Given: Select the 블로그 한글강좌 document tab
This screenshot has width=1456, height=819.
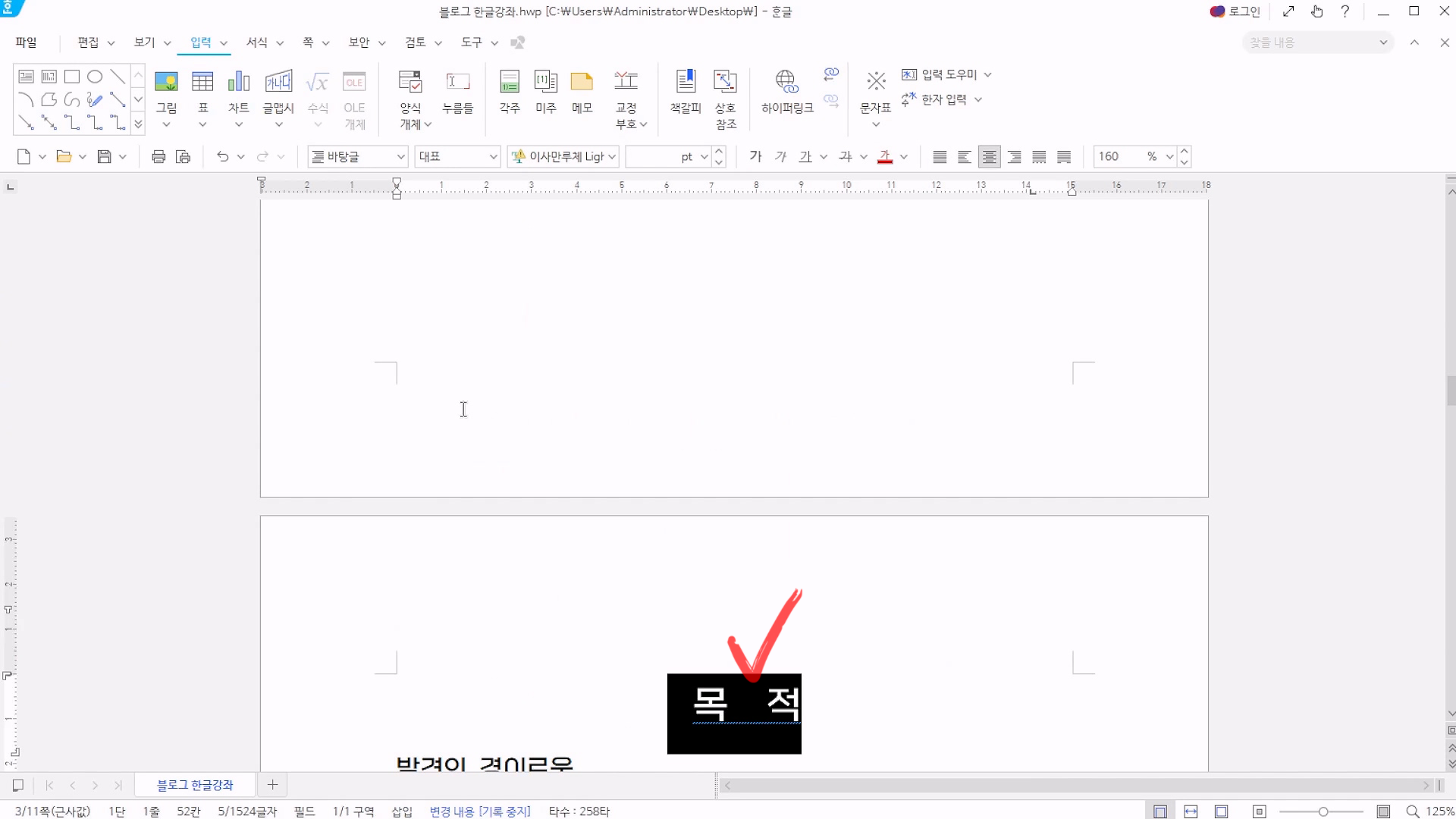Looking at the screenshot, I should (195, 785).
